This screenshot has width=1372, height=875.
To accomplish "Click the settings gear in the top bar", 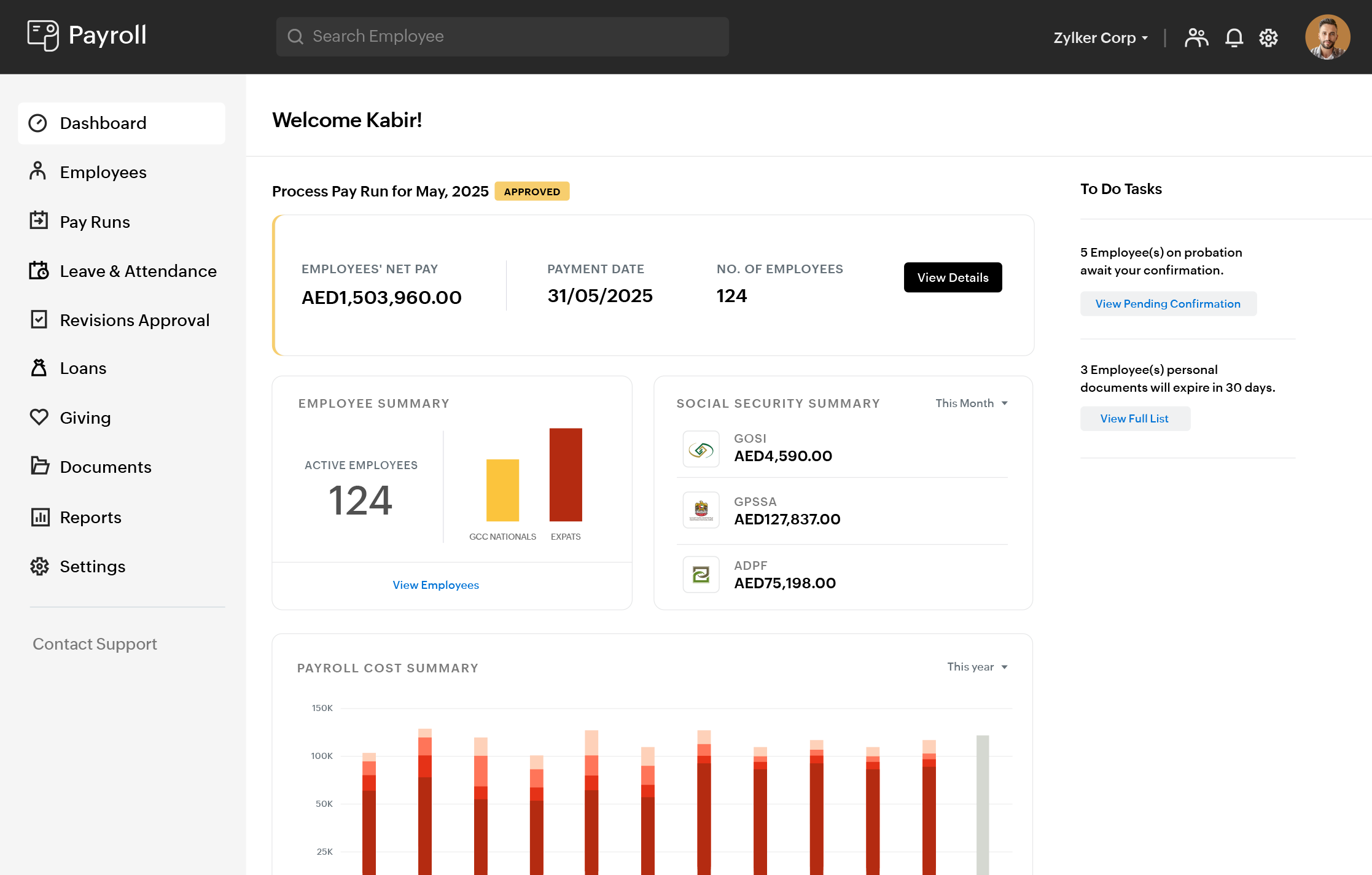I will click(1268, 37).
